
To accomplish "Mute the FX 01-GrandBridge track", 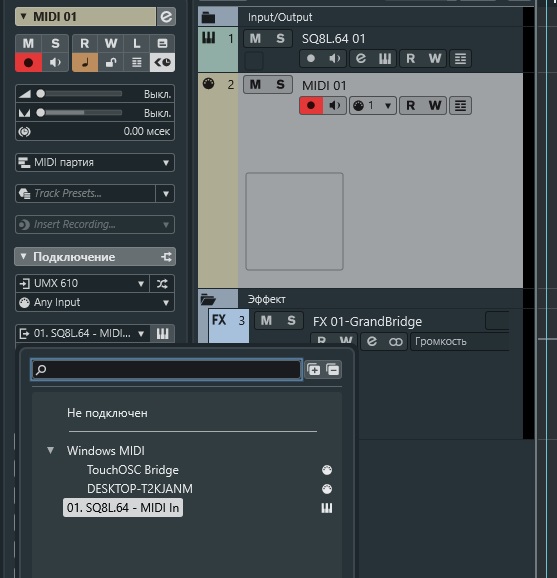I will tap(267, 320).
